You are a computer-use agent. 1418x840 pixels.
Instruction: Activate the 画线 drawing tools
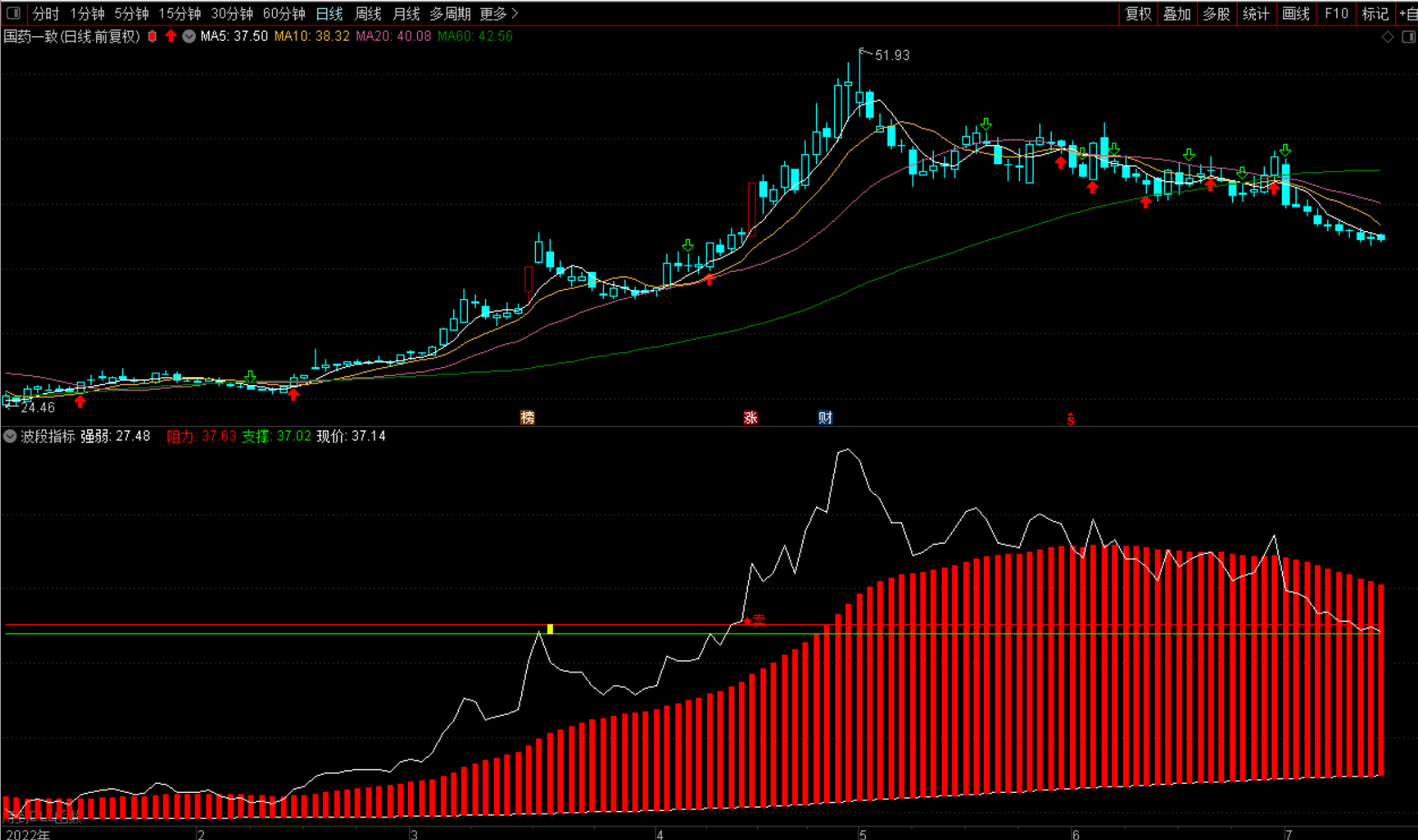click(1296, 14)
